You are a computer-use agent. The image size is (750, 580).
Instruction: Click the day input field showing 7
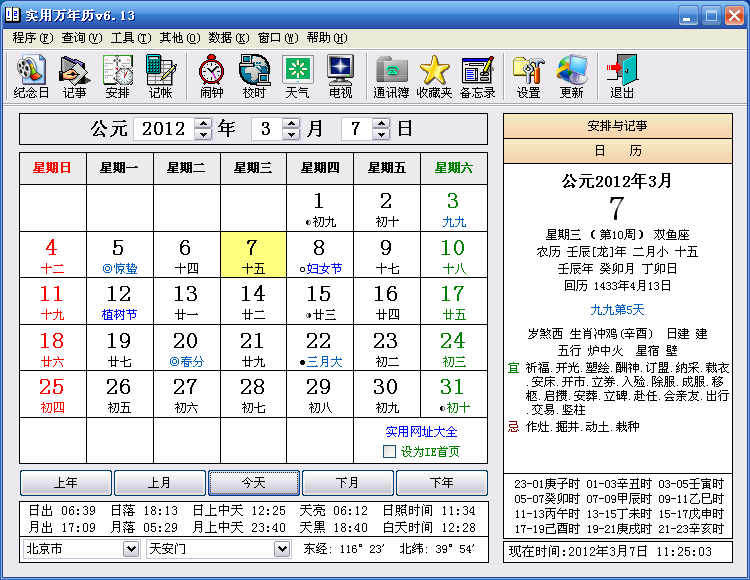tap(357, 129)
